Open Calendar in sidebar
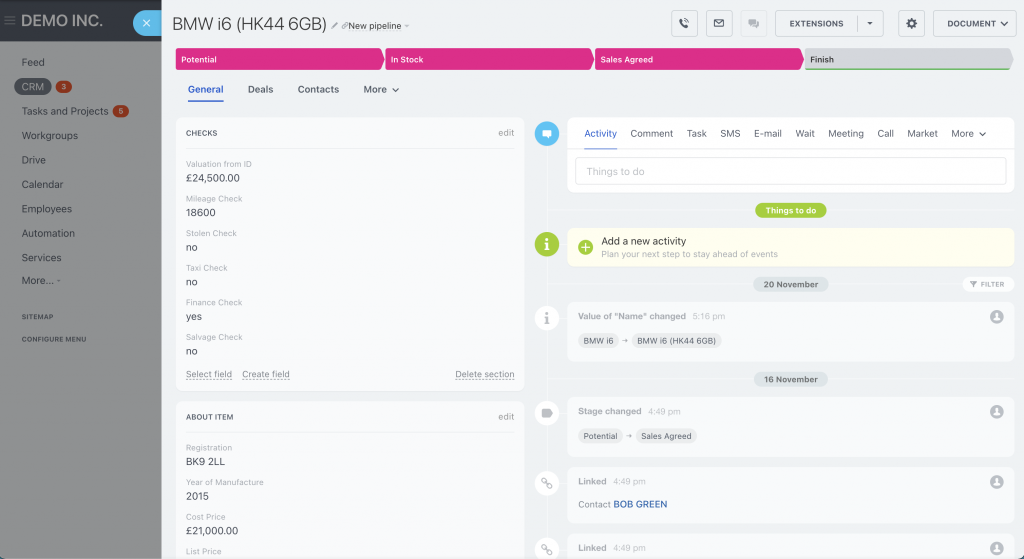 click(42, 184)
